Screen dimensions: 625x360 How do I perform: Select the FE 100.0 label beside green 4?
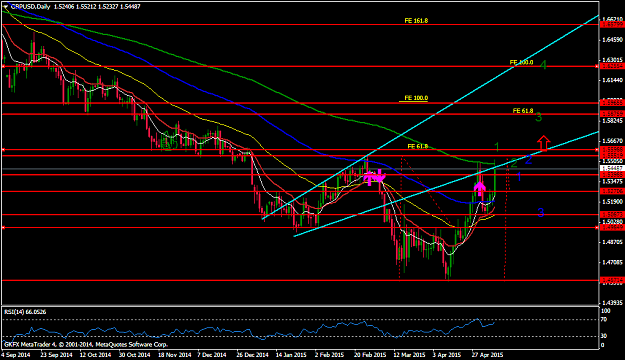[521, 63]
